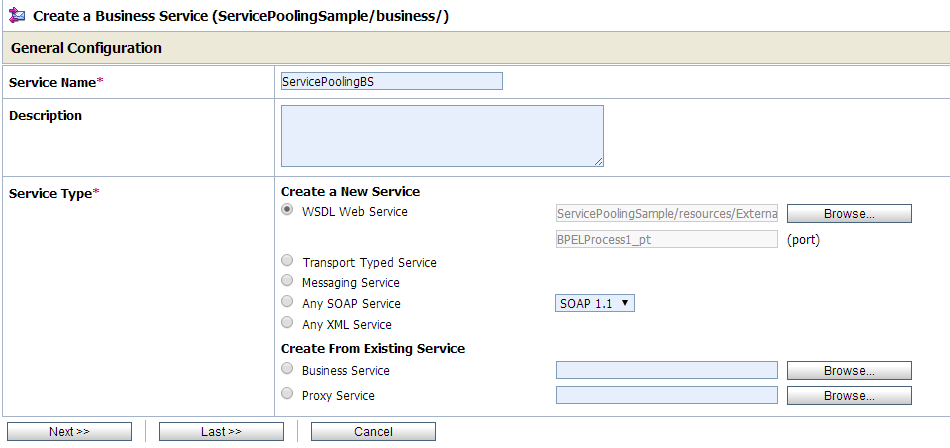Click the Service Name text field
The height and width of the screenshot is (448, 950).
point(392,82)
